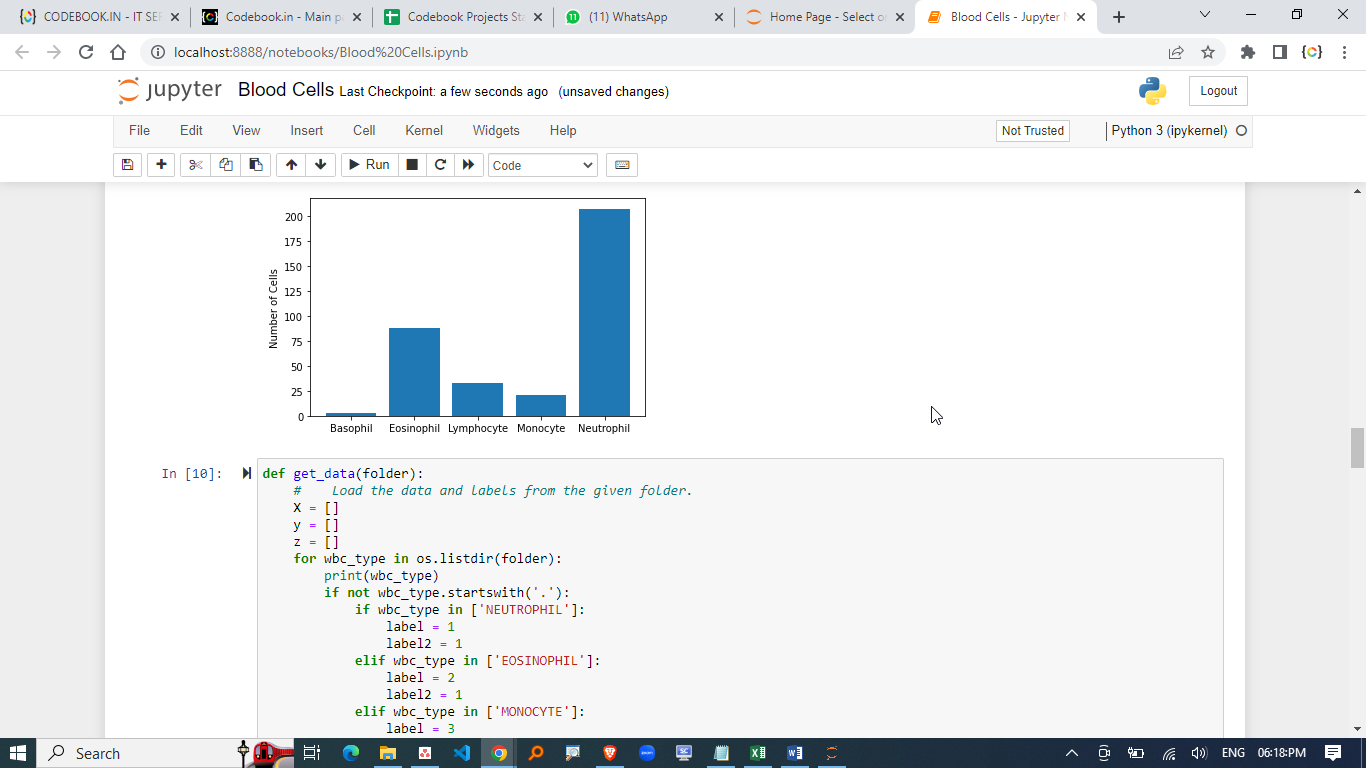Restart kernel and run all cells

(x=468, y=165)
